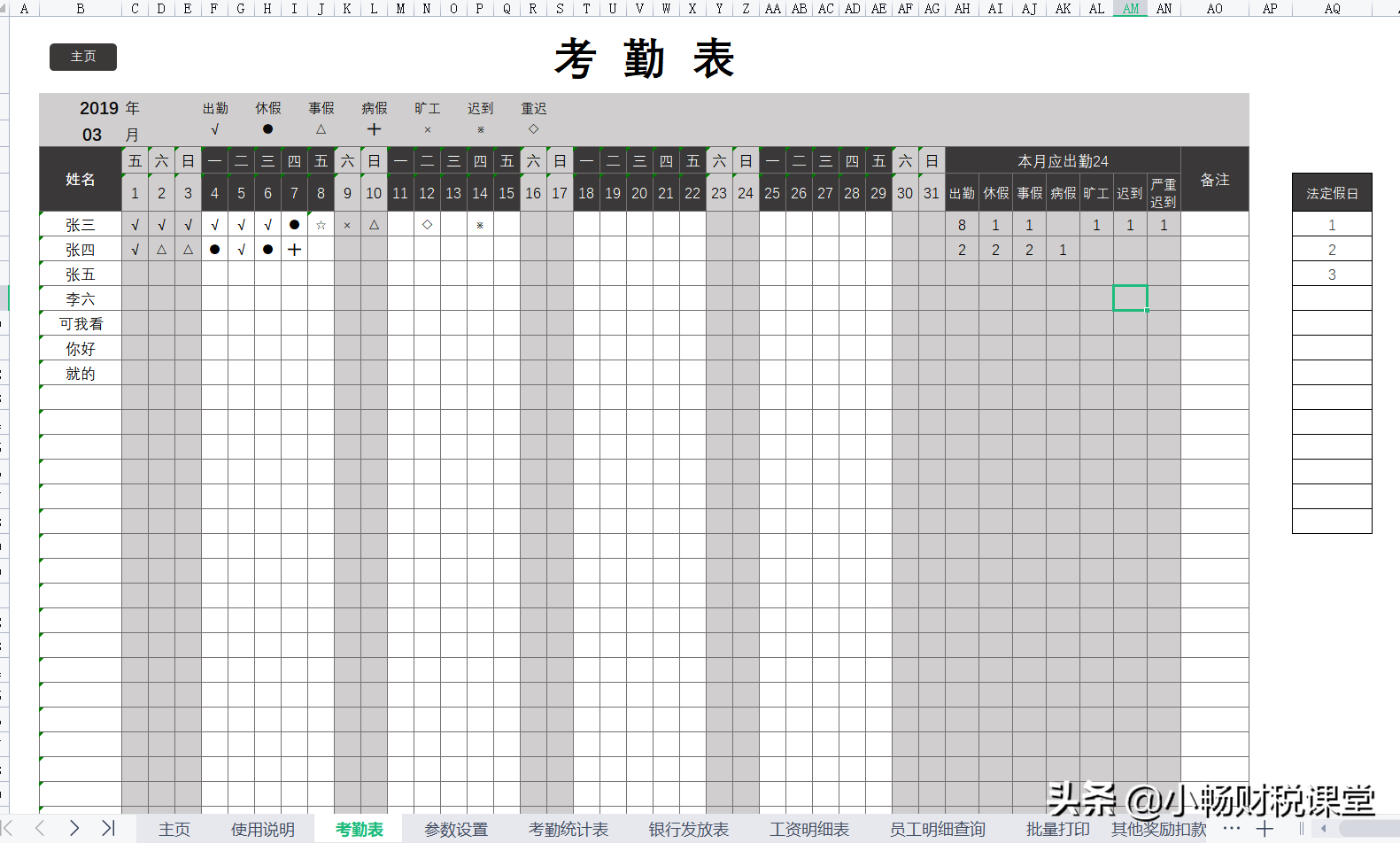Select column header AM
The image size is (1400, 843).
[x=1130, y=8]
